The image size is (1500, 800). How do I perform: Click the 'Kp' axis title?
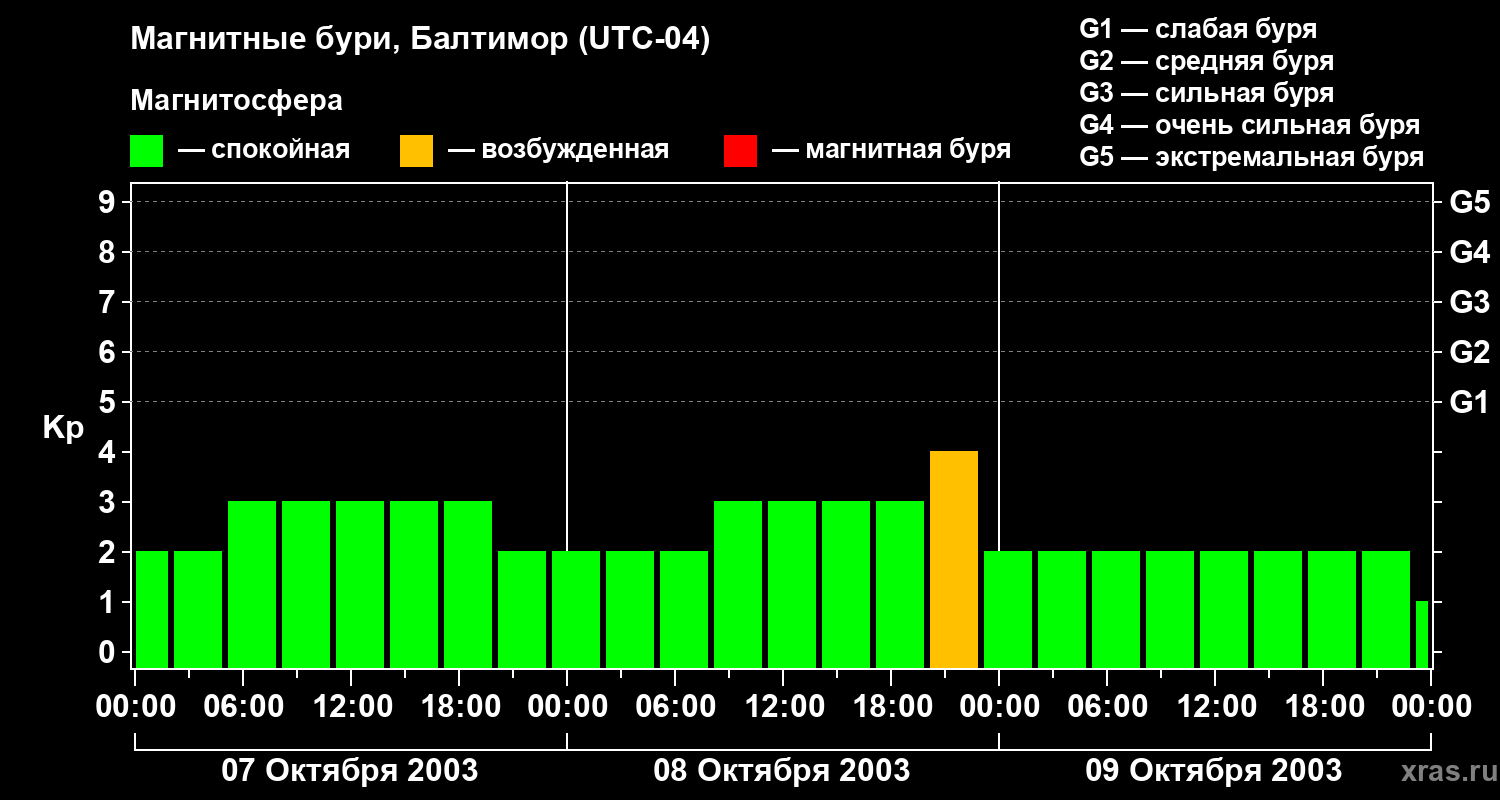click(63, 428)
